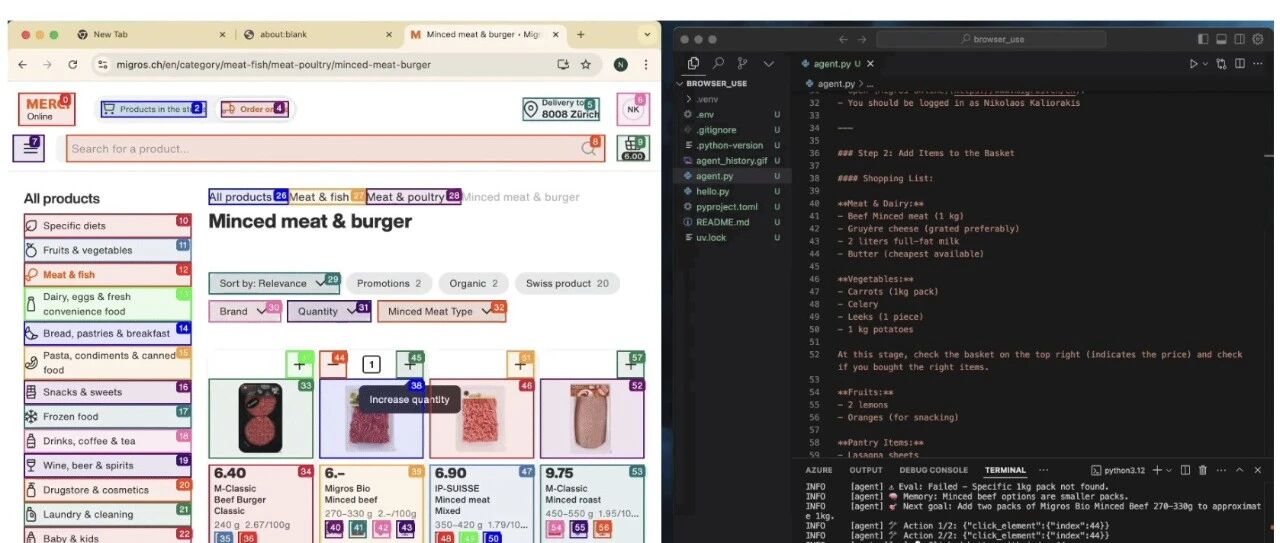The height and width of the screenshot is (543, 1280).
Task: Split the VS Code editor to the right
Action: click(1240, 64)
